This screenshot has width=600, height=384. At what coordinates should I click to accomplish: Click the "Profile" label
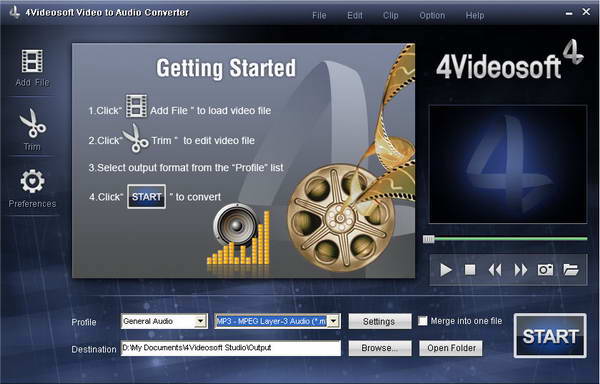(84, 322)
